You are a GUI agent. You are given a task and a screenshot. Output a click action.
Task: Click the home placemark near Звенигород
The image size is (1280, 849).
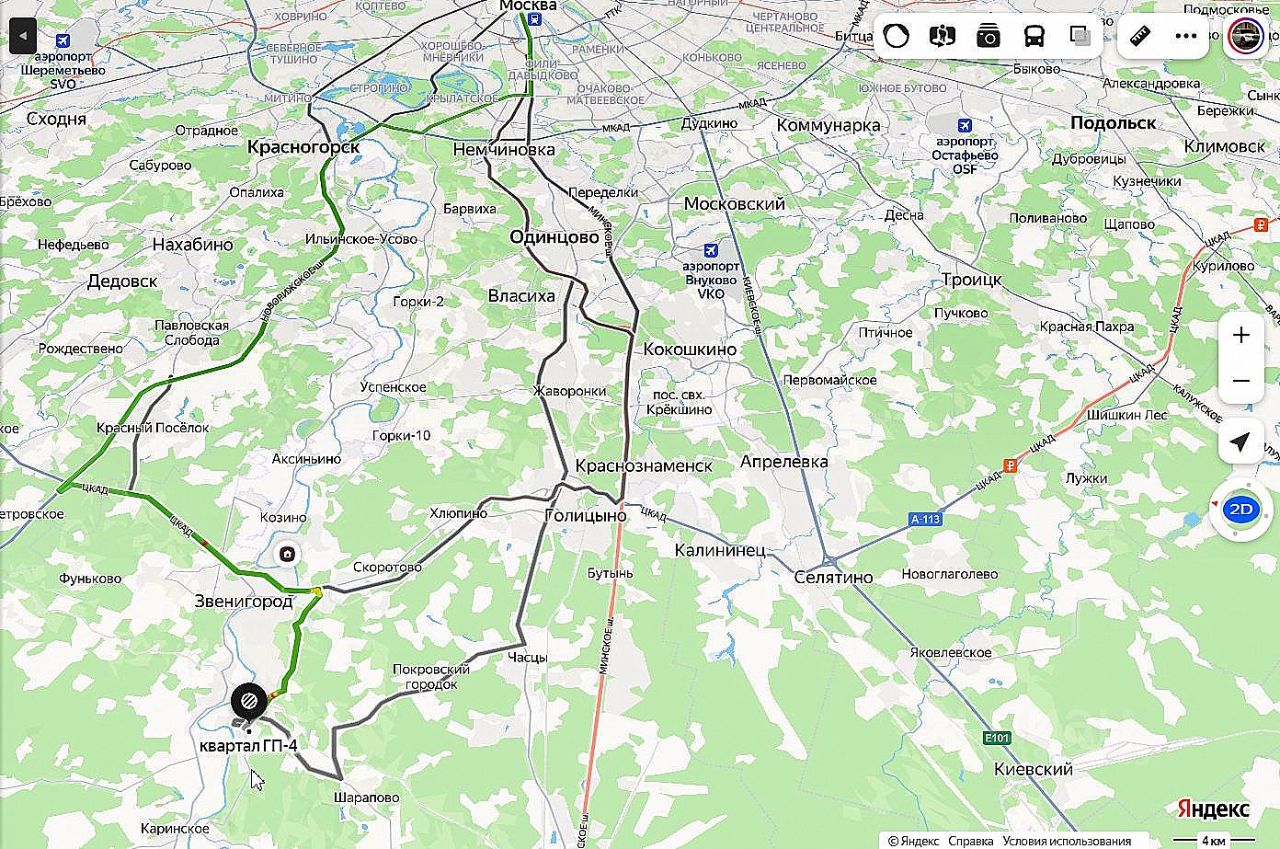click(287, 553)
